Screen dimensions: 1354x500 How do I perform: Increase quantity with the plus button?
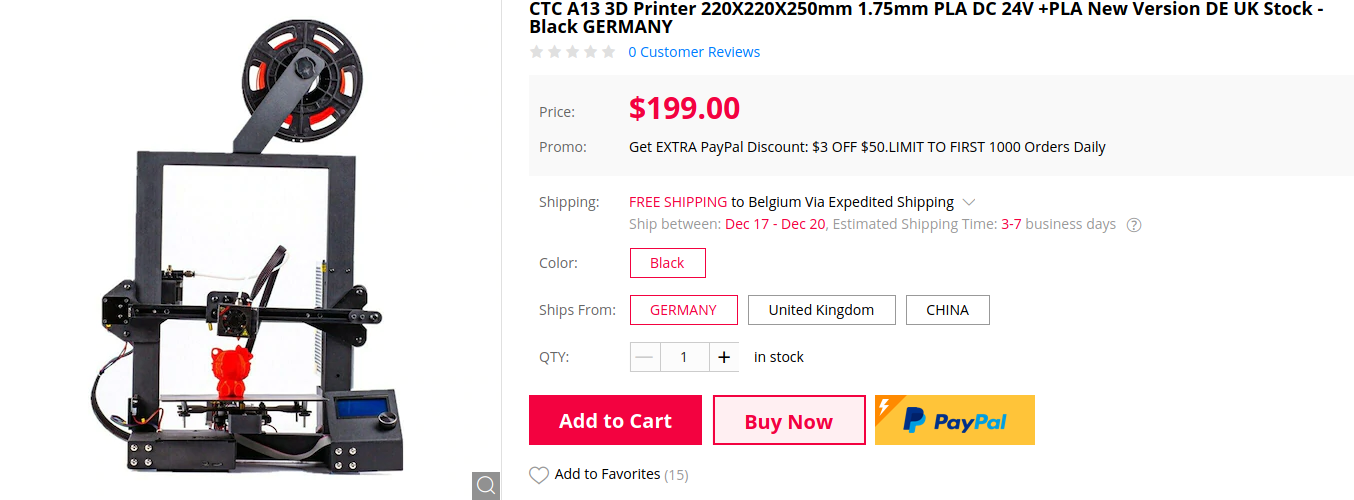click(724, 357)
